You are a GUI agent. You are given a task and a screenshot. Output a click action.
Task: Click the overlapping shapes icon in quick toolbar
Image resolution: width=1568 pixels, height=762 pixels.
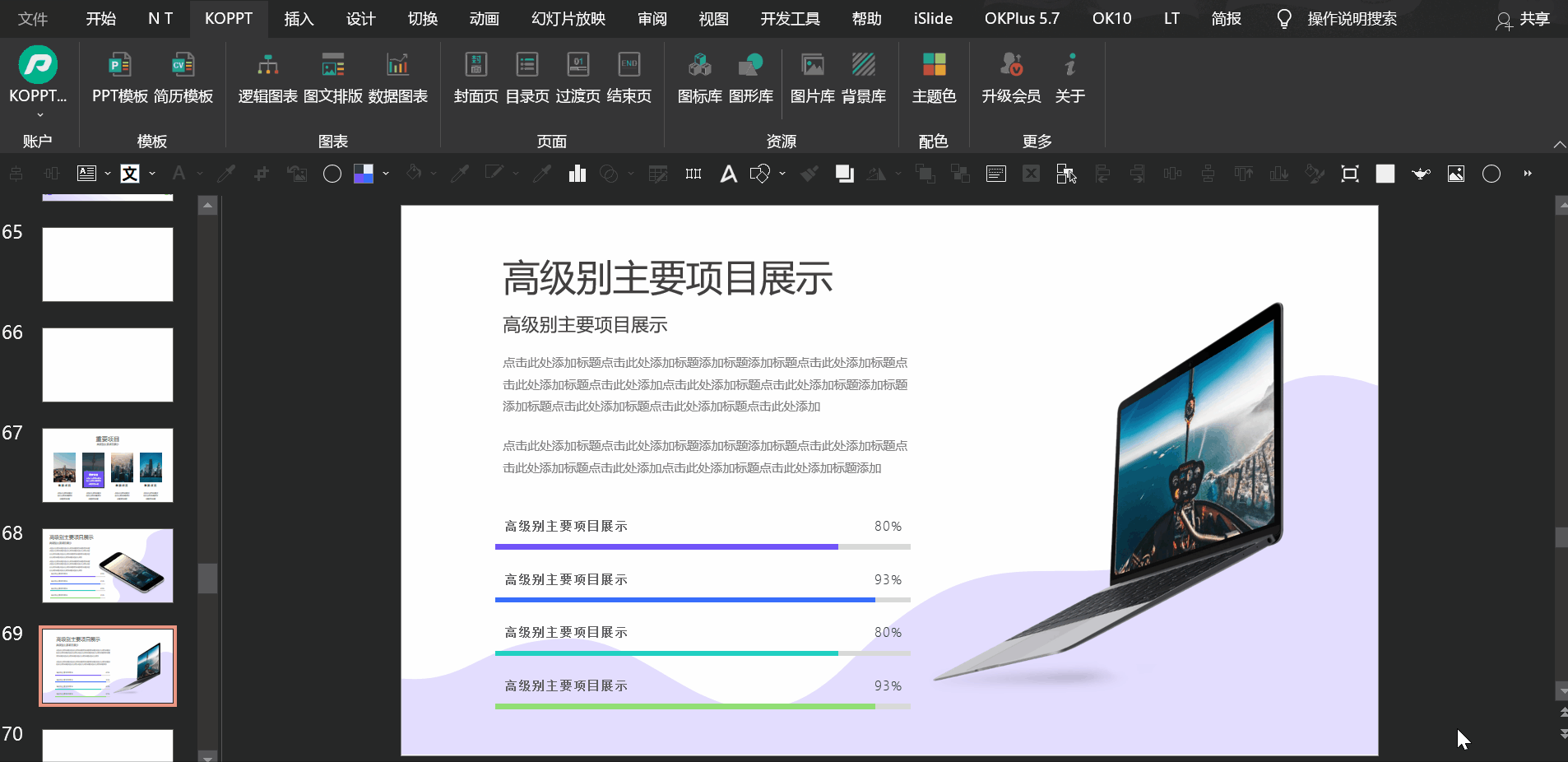point(760,174)
